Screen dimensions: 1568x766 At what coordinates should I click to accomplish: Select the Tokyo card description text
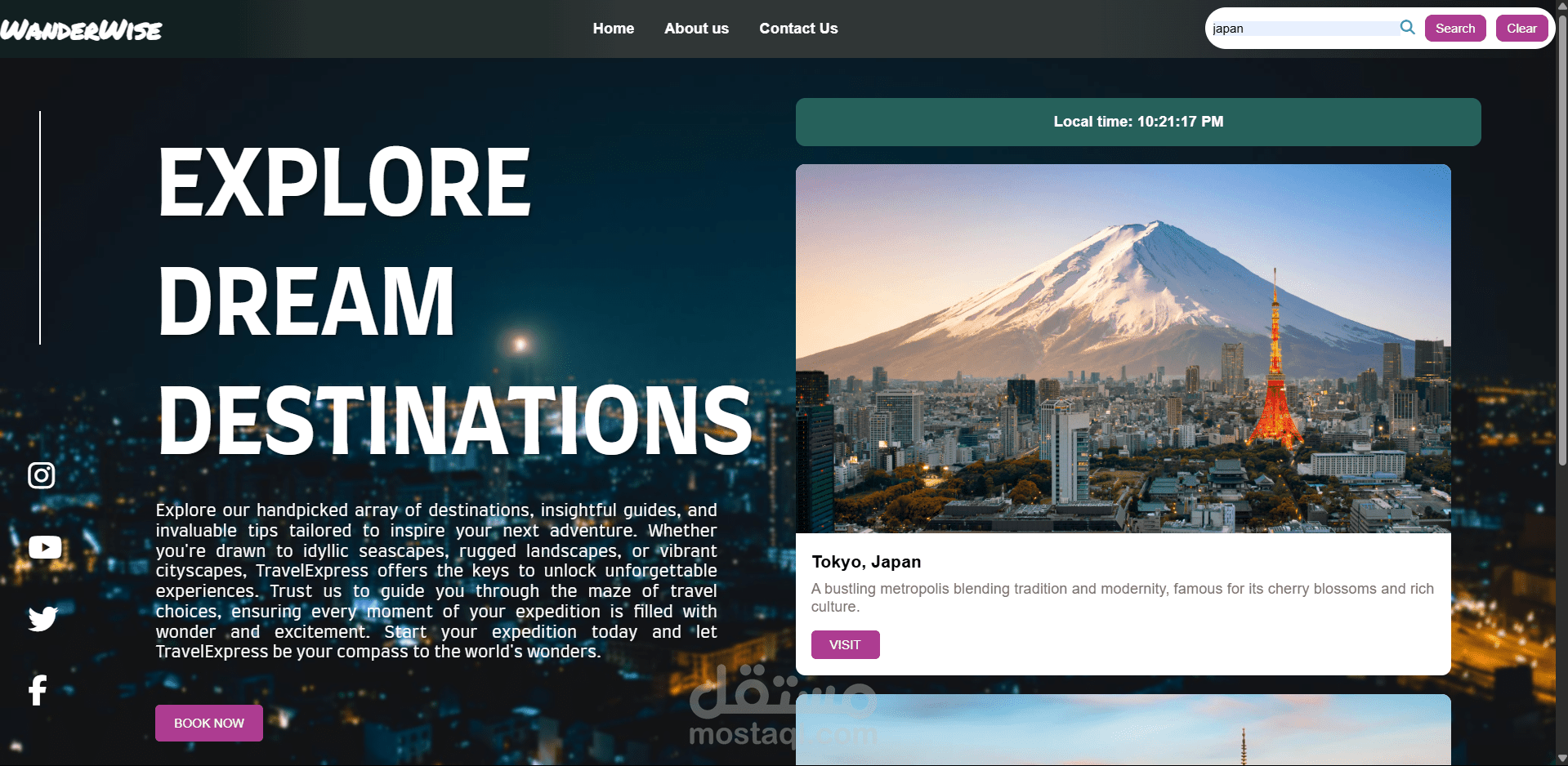coord(1122,597)
